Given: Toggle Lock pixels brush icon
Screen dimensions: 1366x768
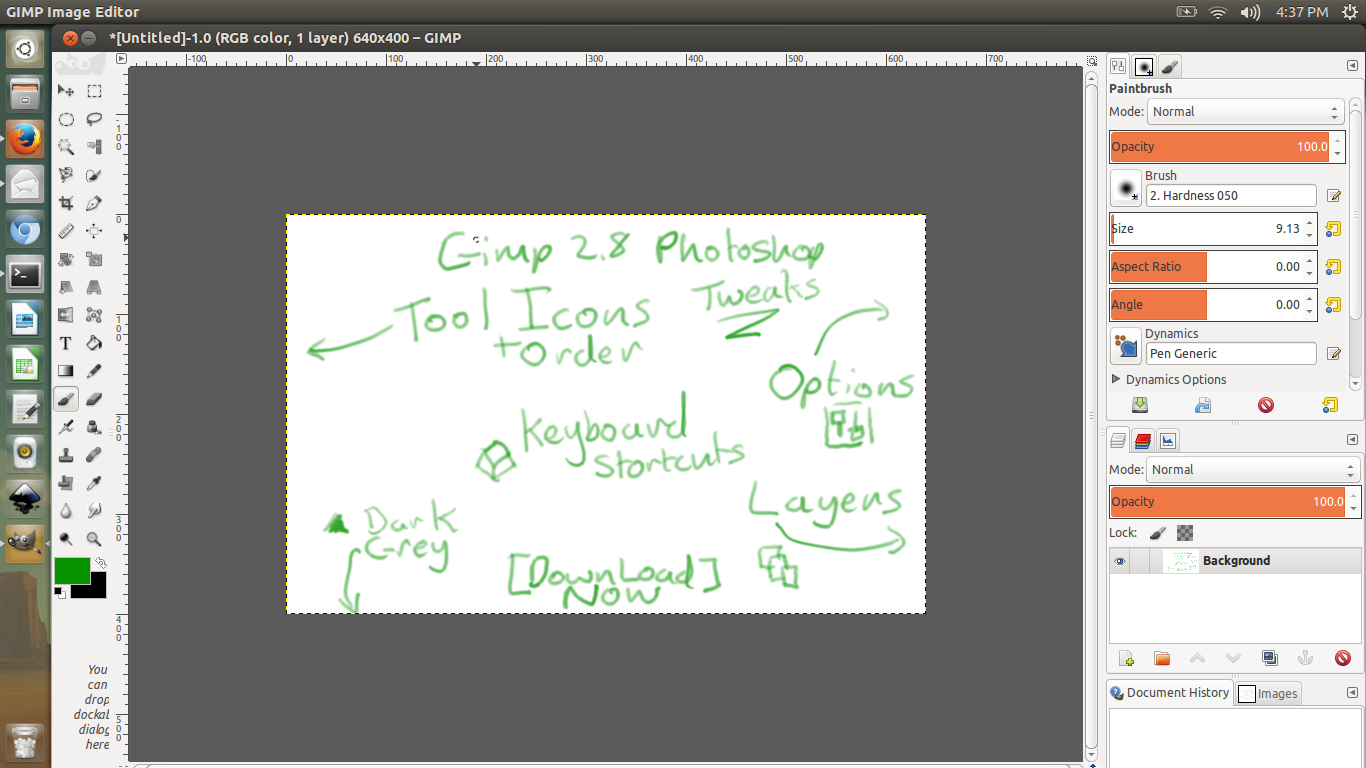Looking at the screenshot, I should (x=1157, y=533).
